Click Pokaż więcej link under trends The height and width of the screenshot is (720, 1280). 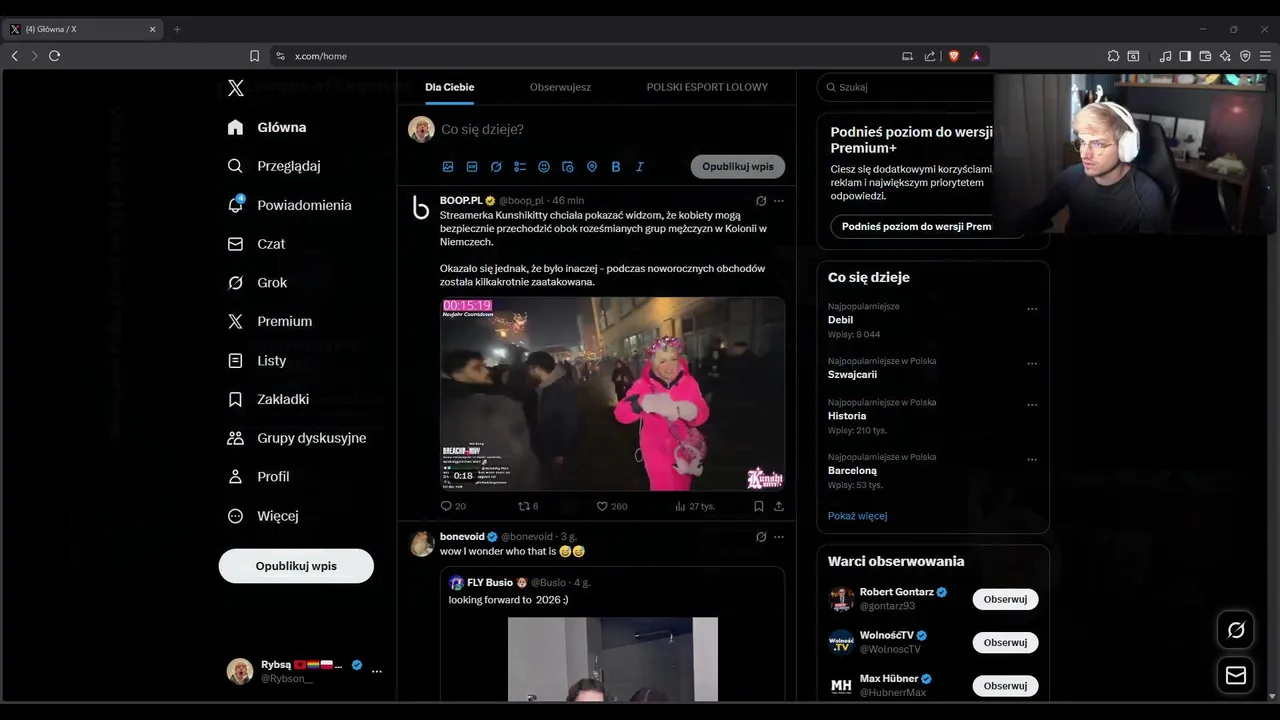pyautogui.click(x=857, y=516)
